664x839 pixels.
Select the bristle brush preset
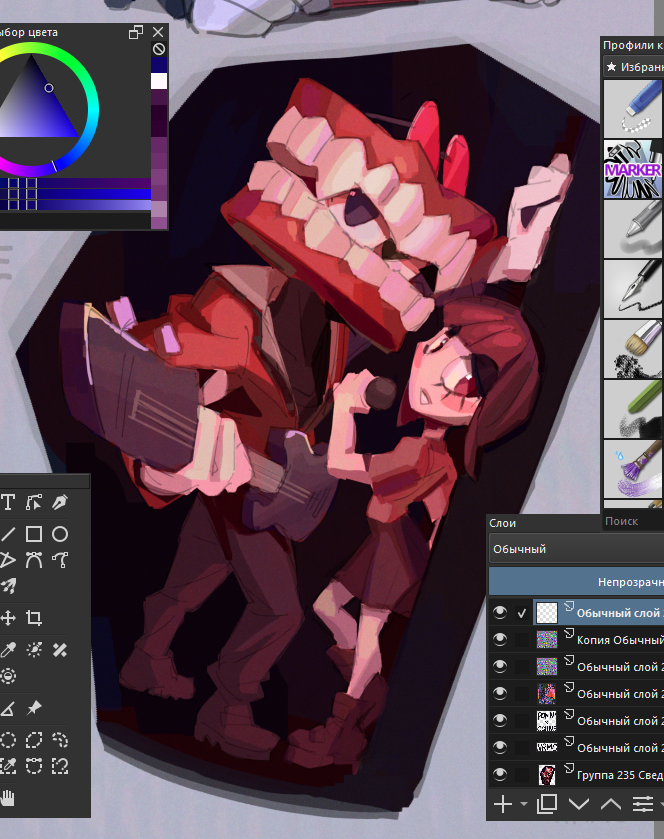click(633, 349)
